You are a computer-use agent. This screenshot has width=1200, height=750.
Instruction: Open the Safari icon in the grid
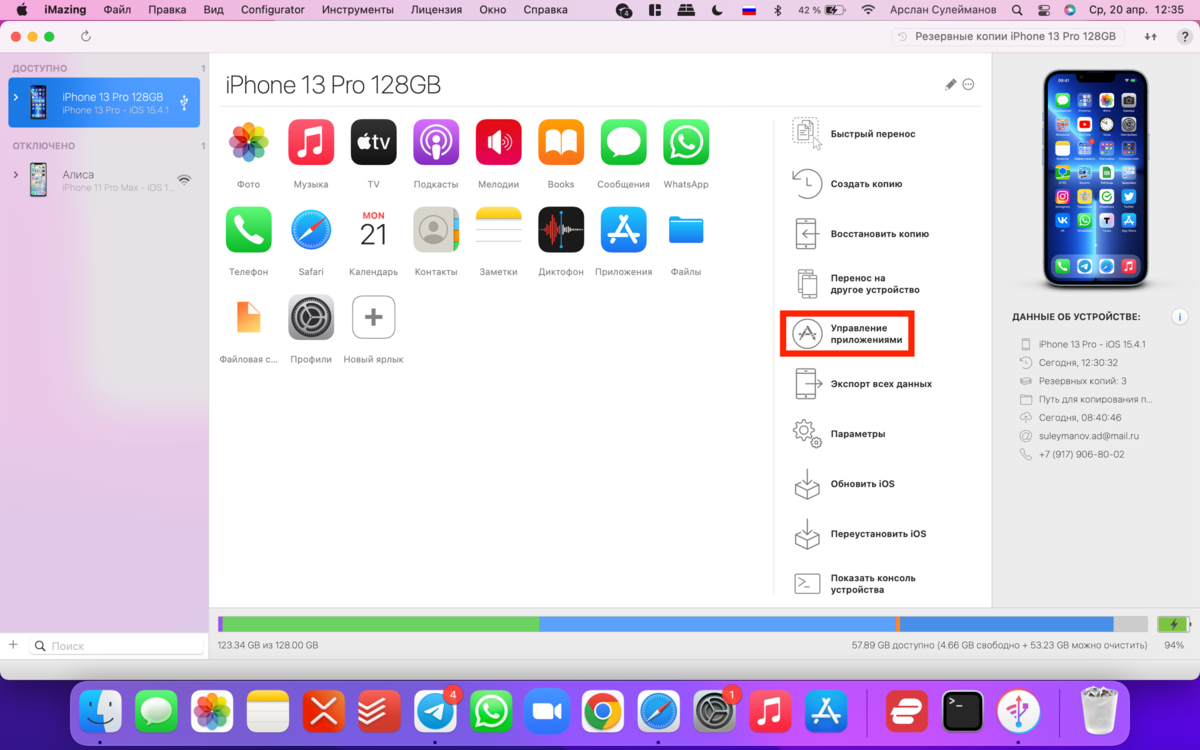click(311, 230)
